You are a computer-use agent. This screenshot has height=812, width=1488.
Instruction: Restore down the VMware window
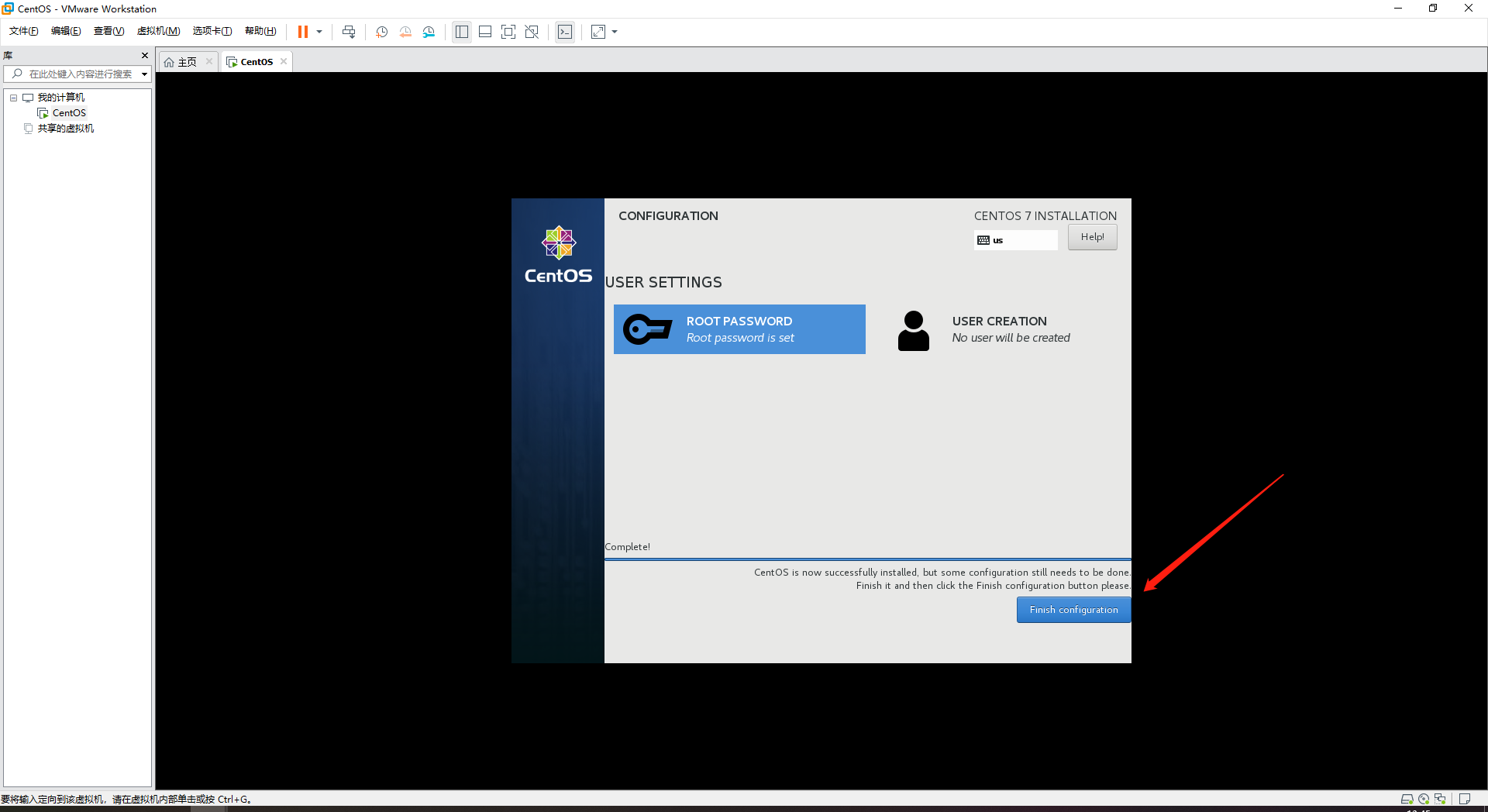(1433, 9)
